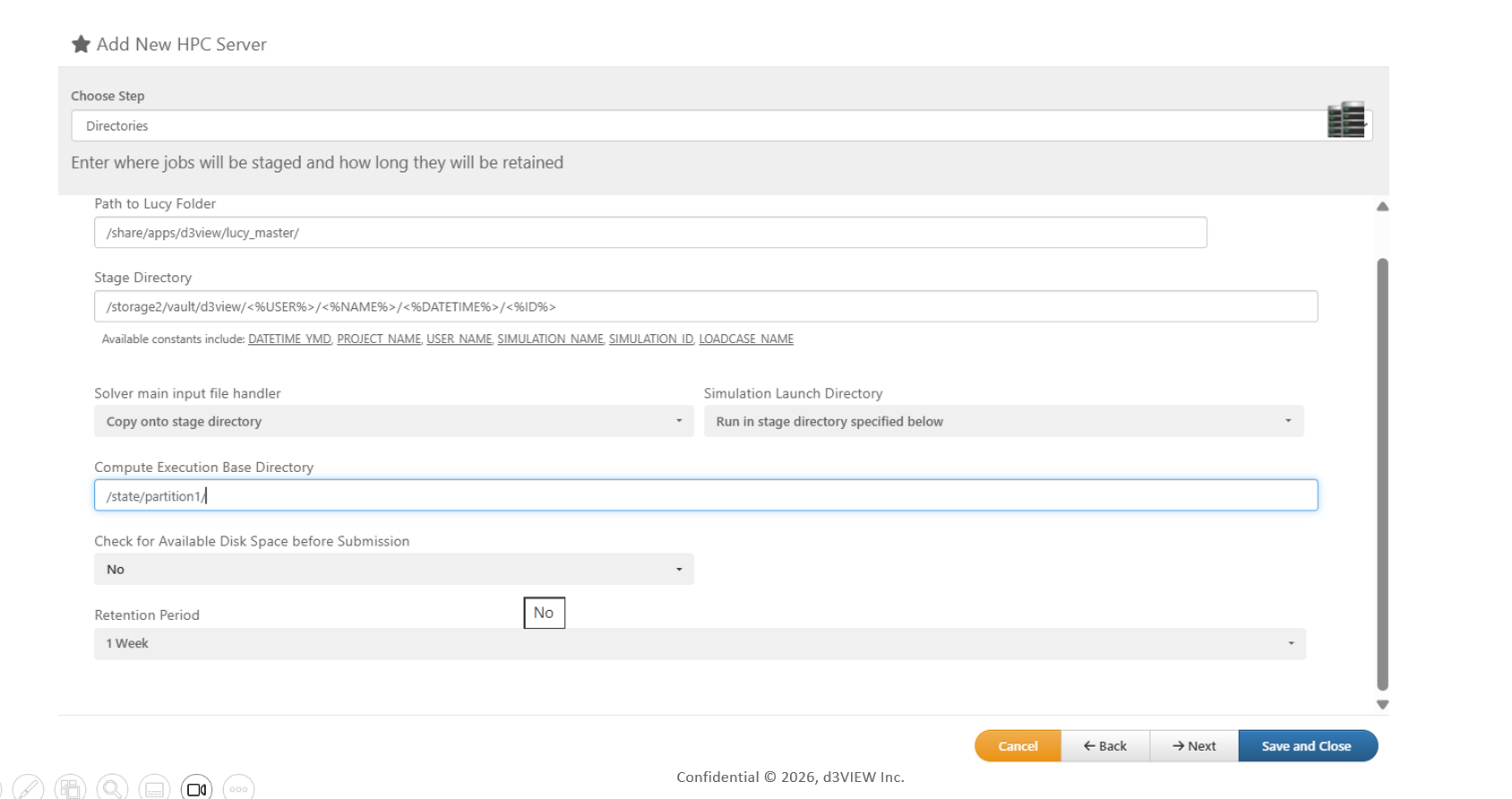This screenshot has width=1512, height=799.
Task: Go to the Next step
Action: click(1194, 745)
